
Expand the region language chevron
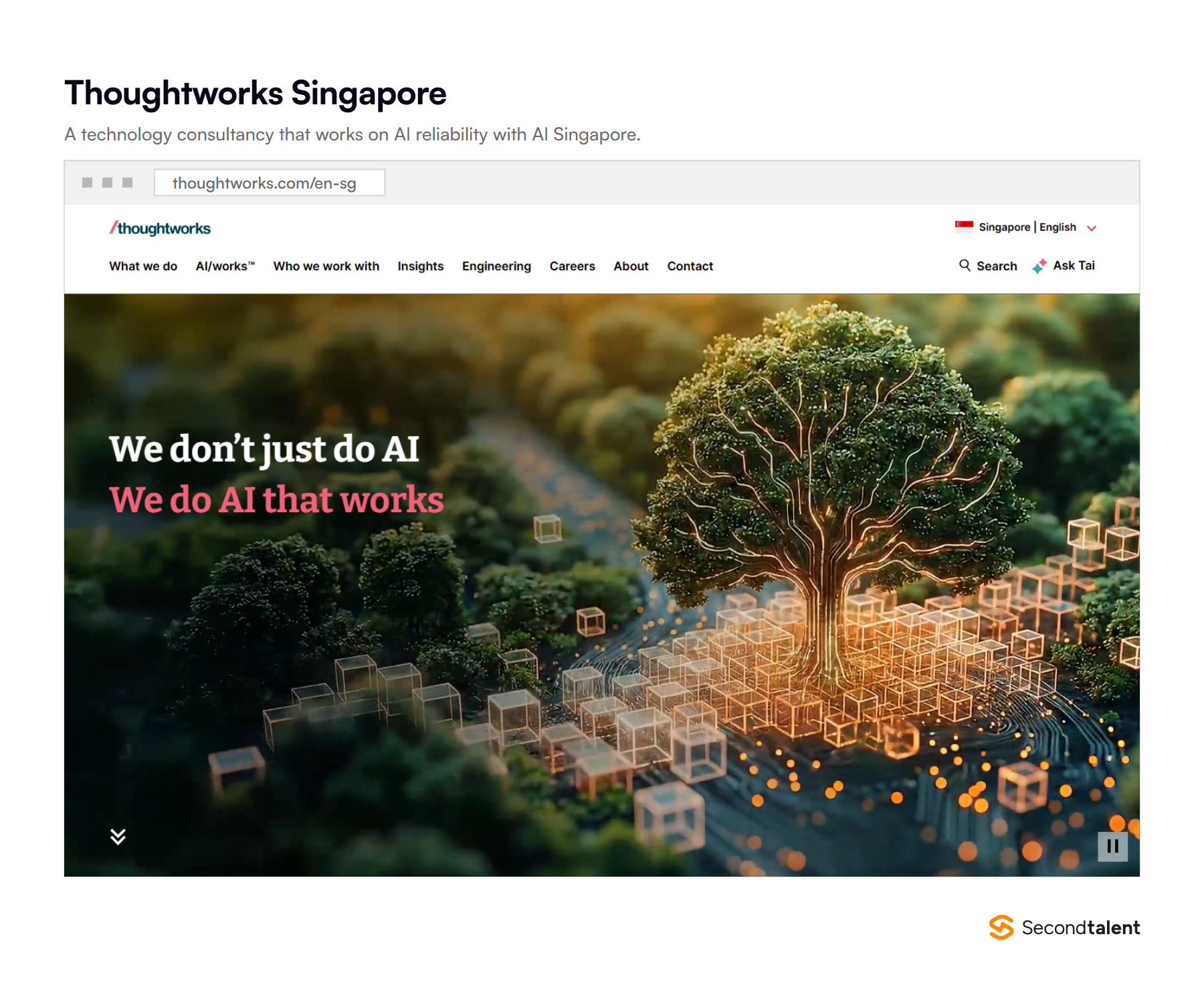(1092, 228)
